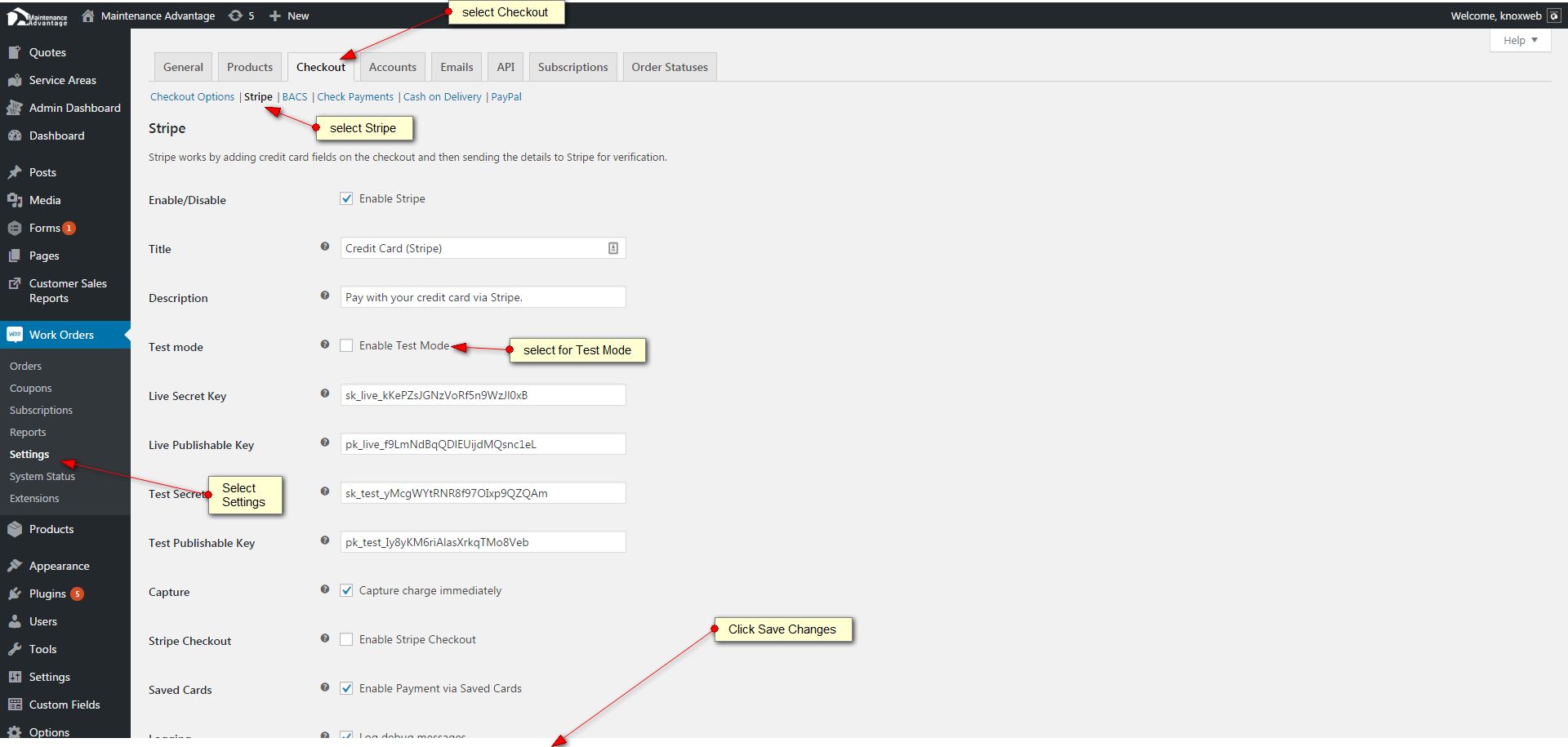Uncheck Enable Payment via Saved Cards
1568x747 pixels.
(x=346, y=688)
